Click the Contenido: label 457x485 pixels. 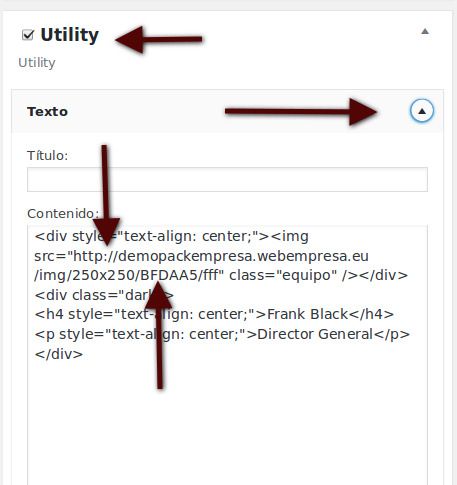(x=63, y=213)
